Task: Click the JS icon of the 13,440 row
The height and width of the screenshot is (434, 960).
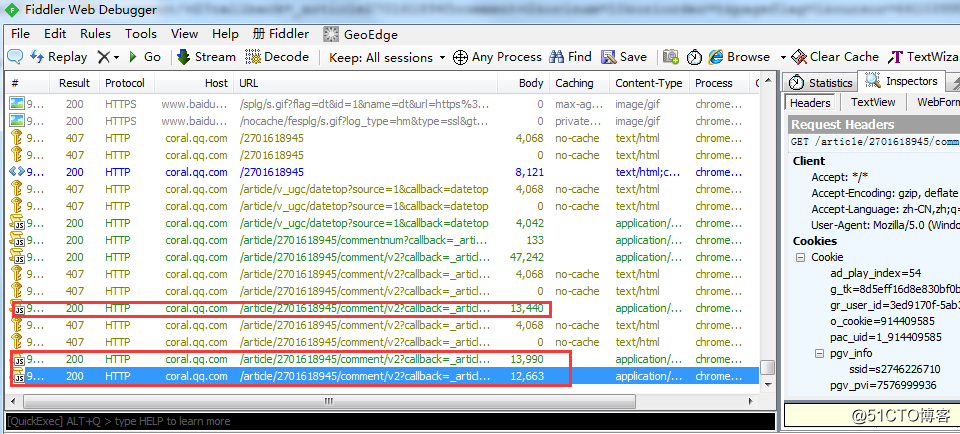Action: [17, 308]
